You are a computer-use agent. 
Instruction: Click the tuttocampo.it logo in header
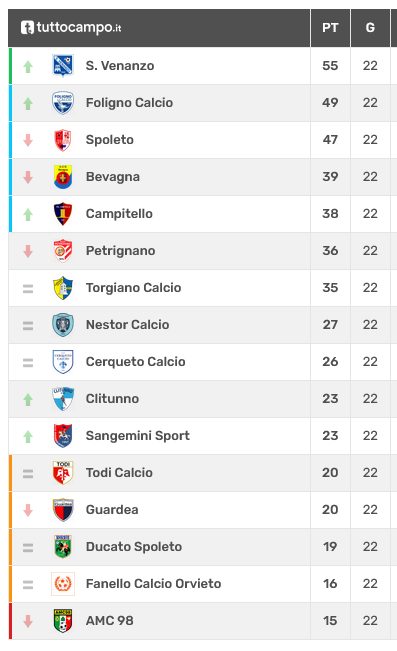click(71, 27)
